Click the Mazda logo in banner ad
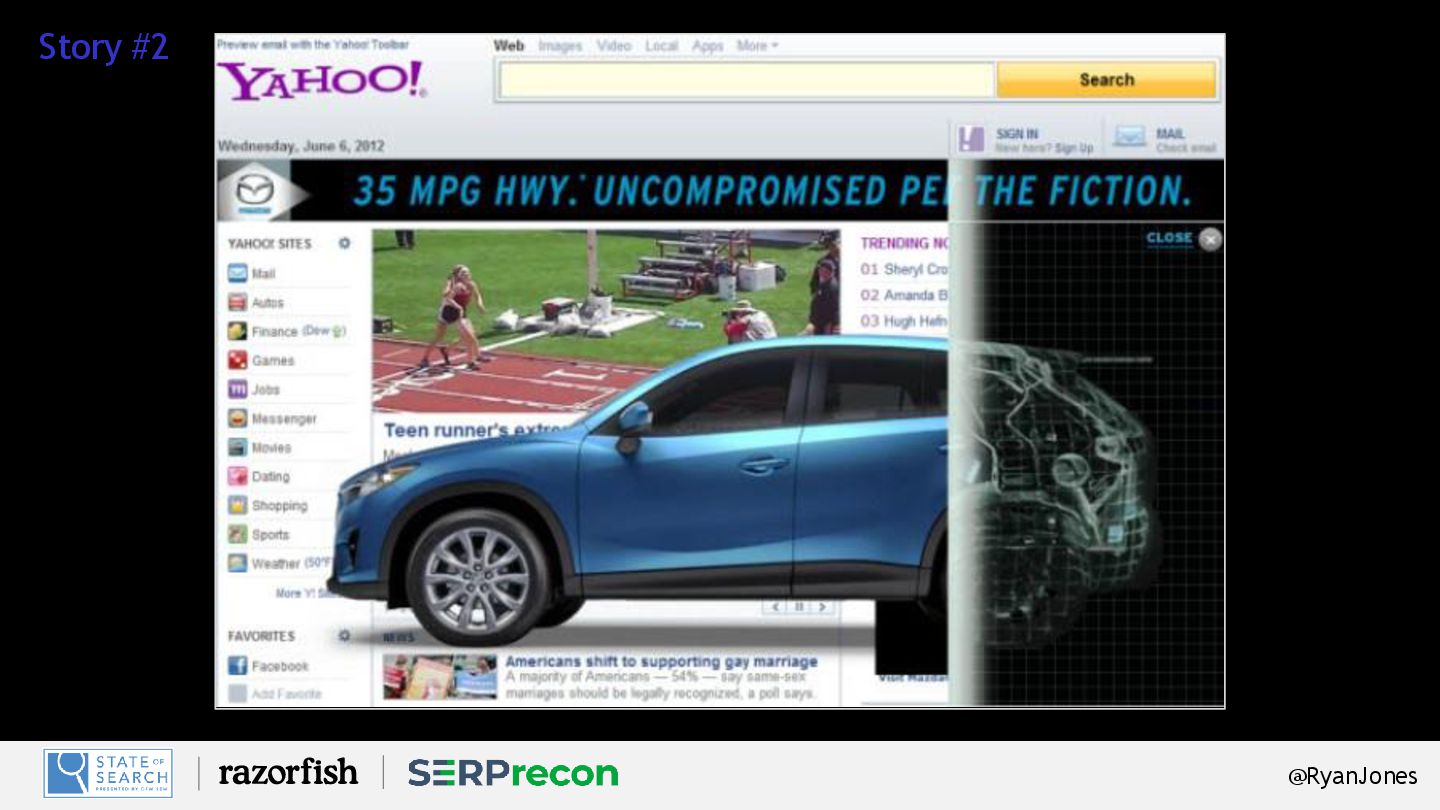1440x810 pixels. [x=254, y=189]
